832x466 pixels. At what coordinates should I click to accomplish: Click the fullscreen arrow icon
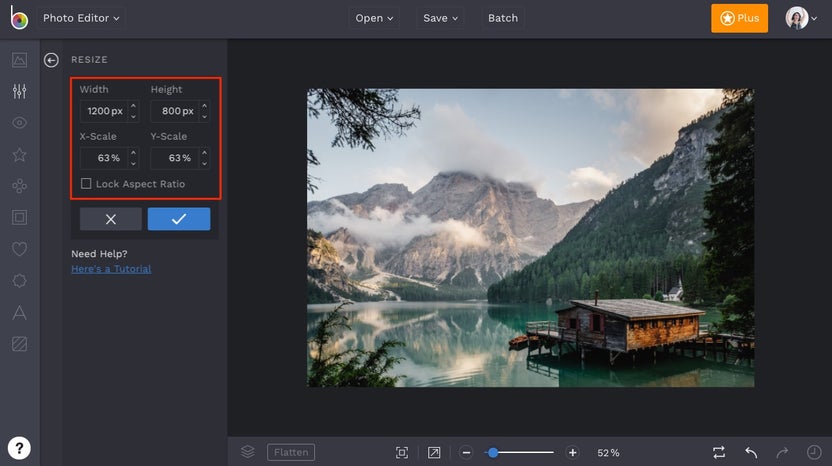(434, 452)
